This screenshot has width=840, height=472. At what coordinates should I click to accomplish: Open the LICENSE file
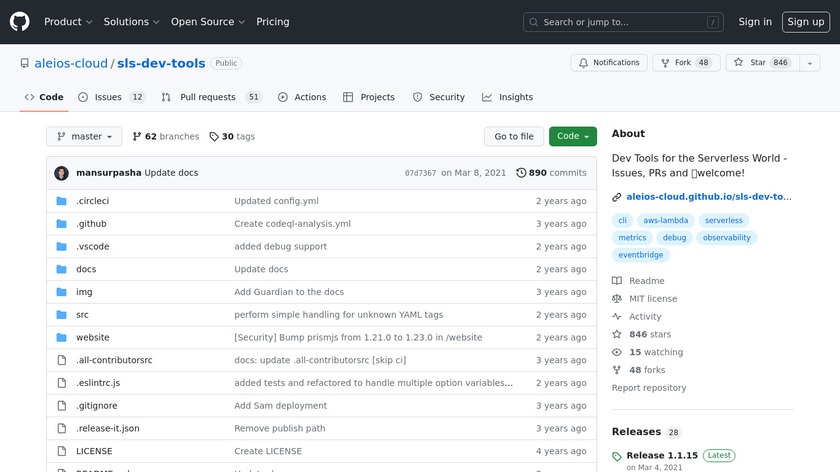click(x=94, y=451)
